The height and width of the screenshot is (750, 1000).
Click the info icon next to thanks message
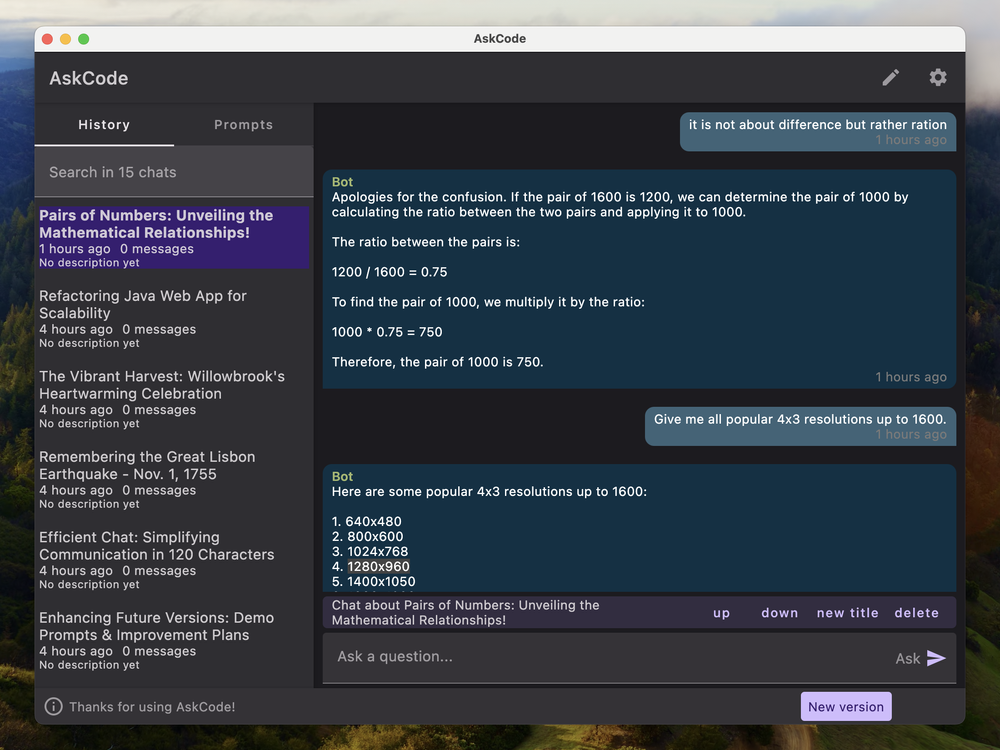[x=51, y=706]
